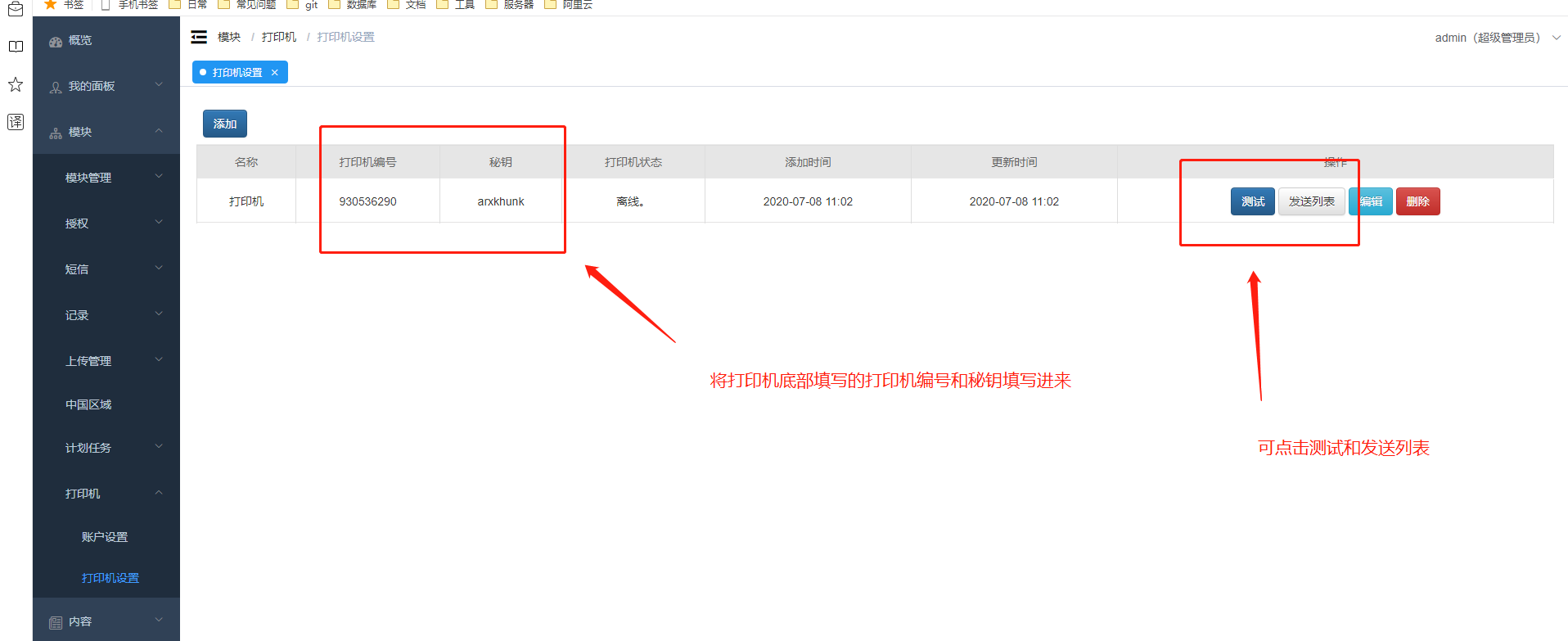The width and height of the screenshot is (1568, 641).
Task: Click the 编辑 button in the row
Action: point(1371,201)
